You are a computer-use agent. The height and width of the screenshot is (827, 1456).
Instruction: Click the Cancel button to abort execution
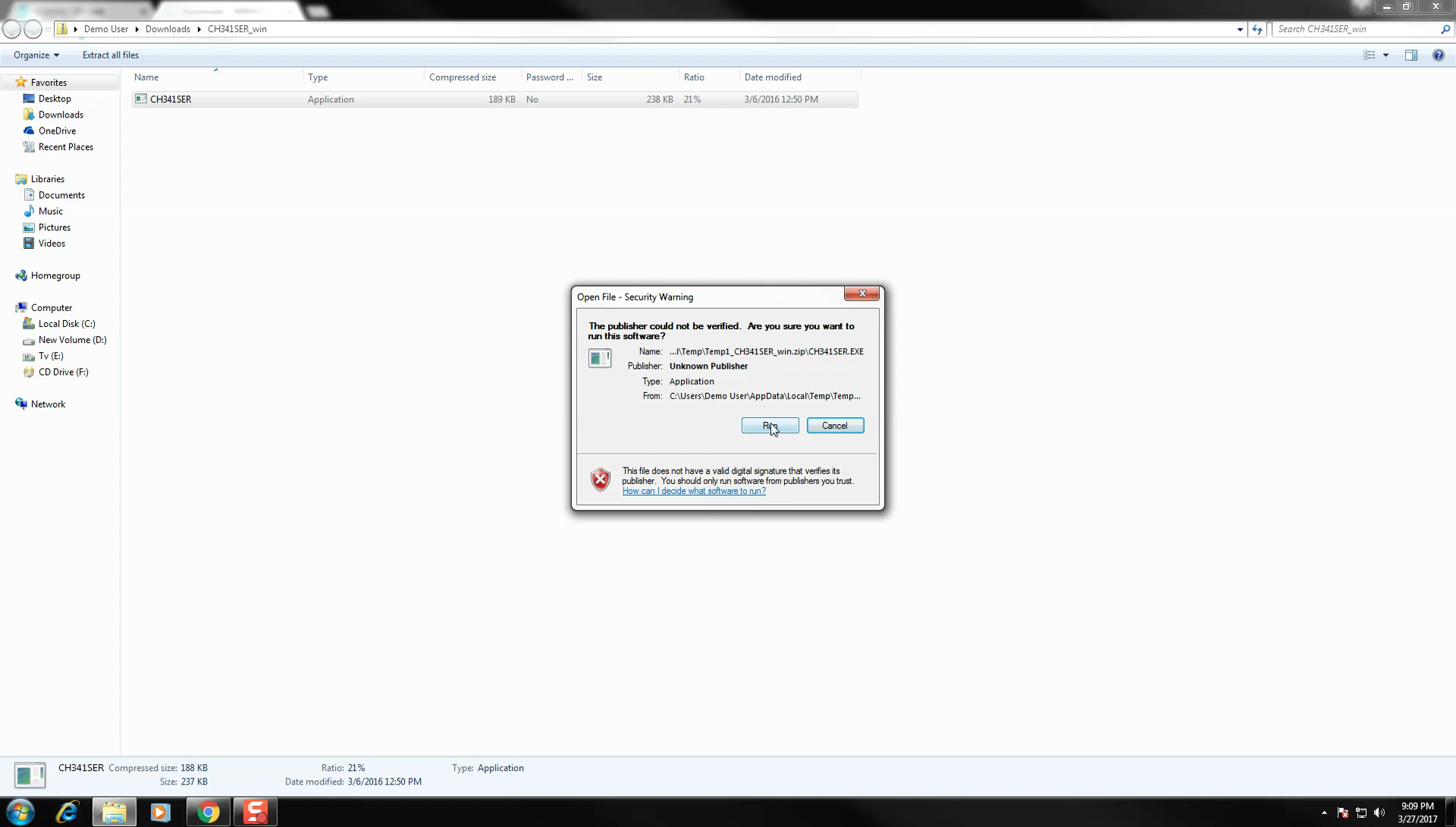coord(834,425)
